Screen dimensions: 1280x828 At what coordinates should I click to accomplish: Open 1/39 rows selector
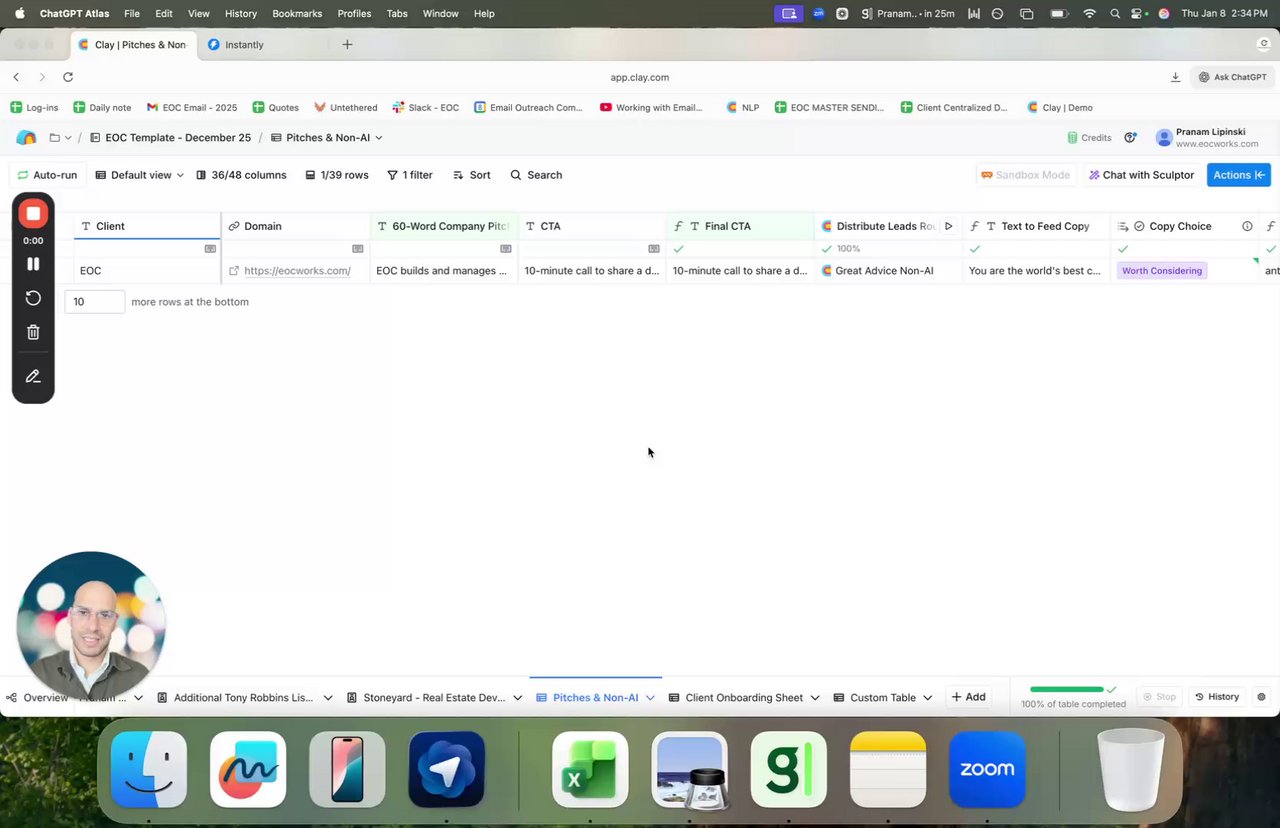(x=337, y=175)
